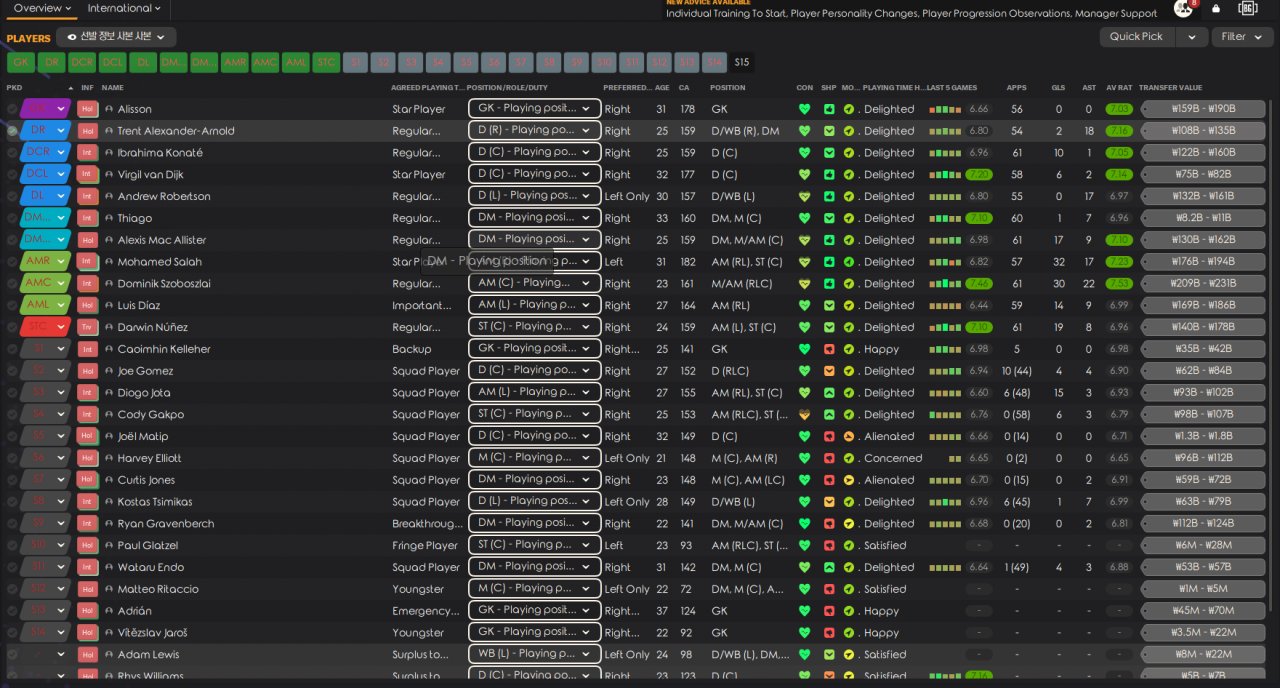Expand the Quick Pick arrow menu
Image resolution: width=1280 pixels, height=688 pixels.
(x=1191, y=37)
